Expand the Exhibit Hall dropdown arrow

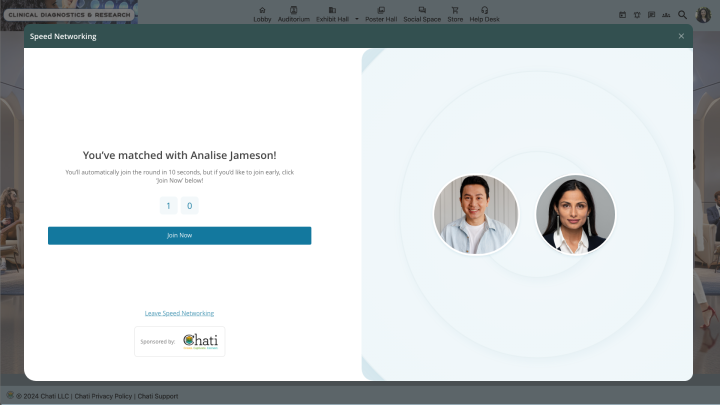point(357,19)
